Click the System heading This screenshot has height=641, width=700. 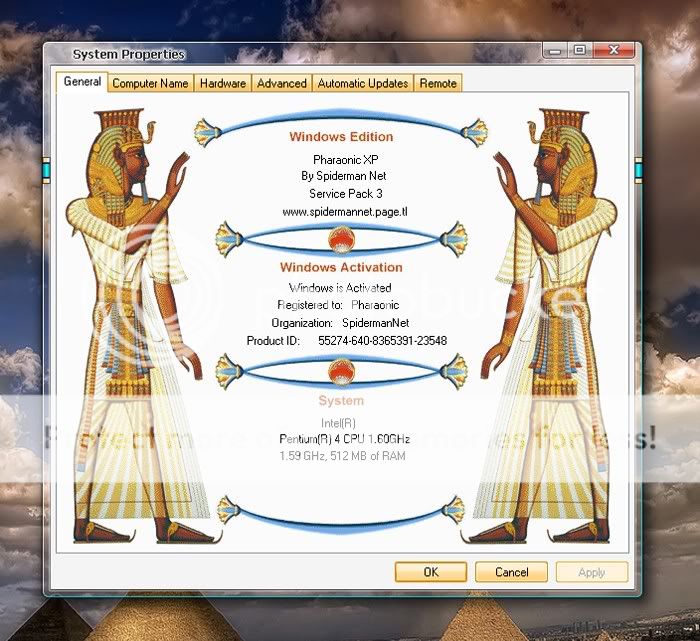[x=341, y=400]
